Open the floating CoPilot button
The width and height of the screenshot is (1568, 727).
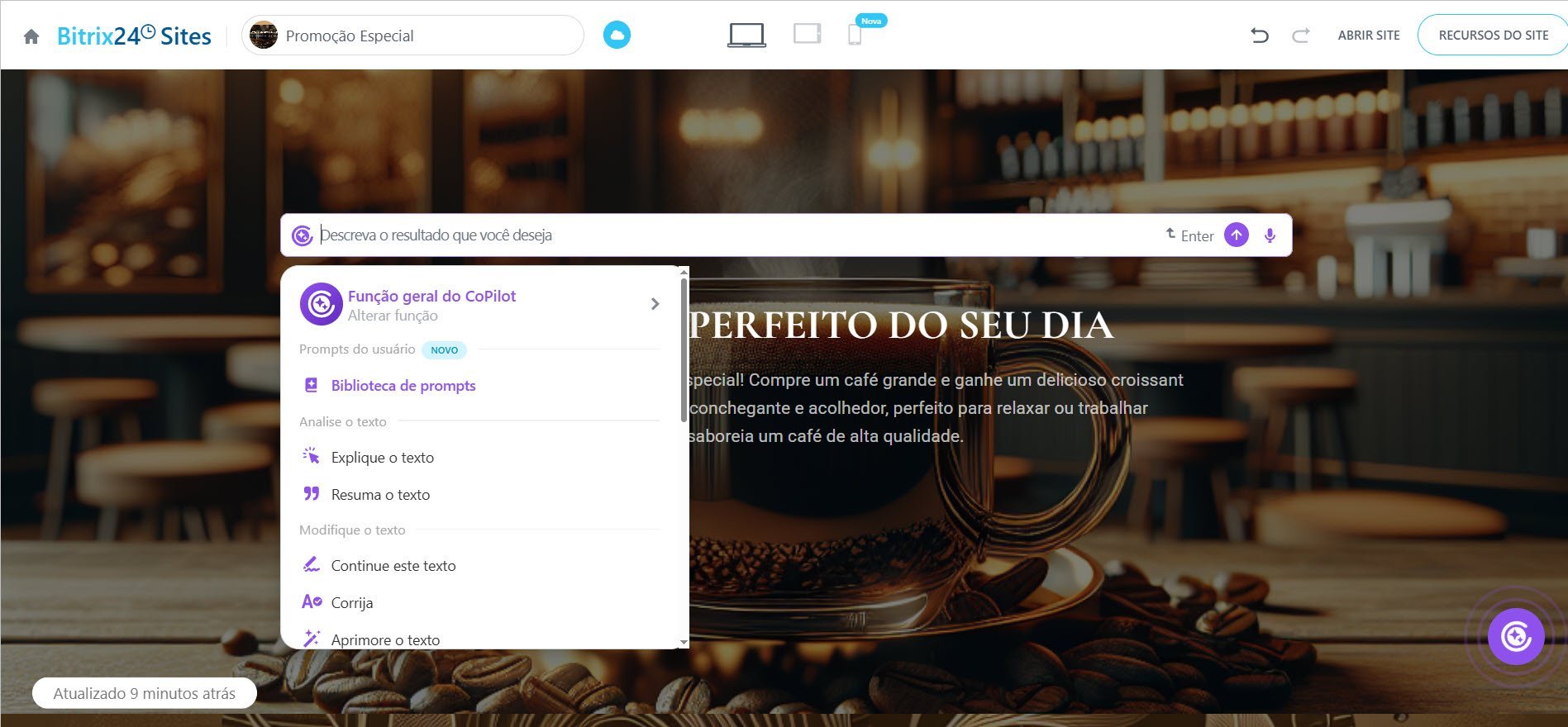(x=1515, y=636)
